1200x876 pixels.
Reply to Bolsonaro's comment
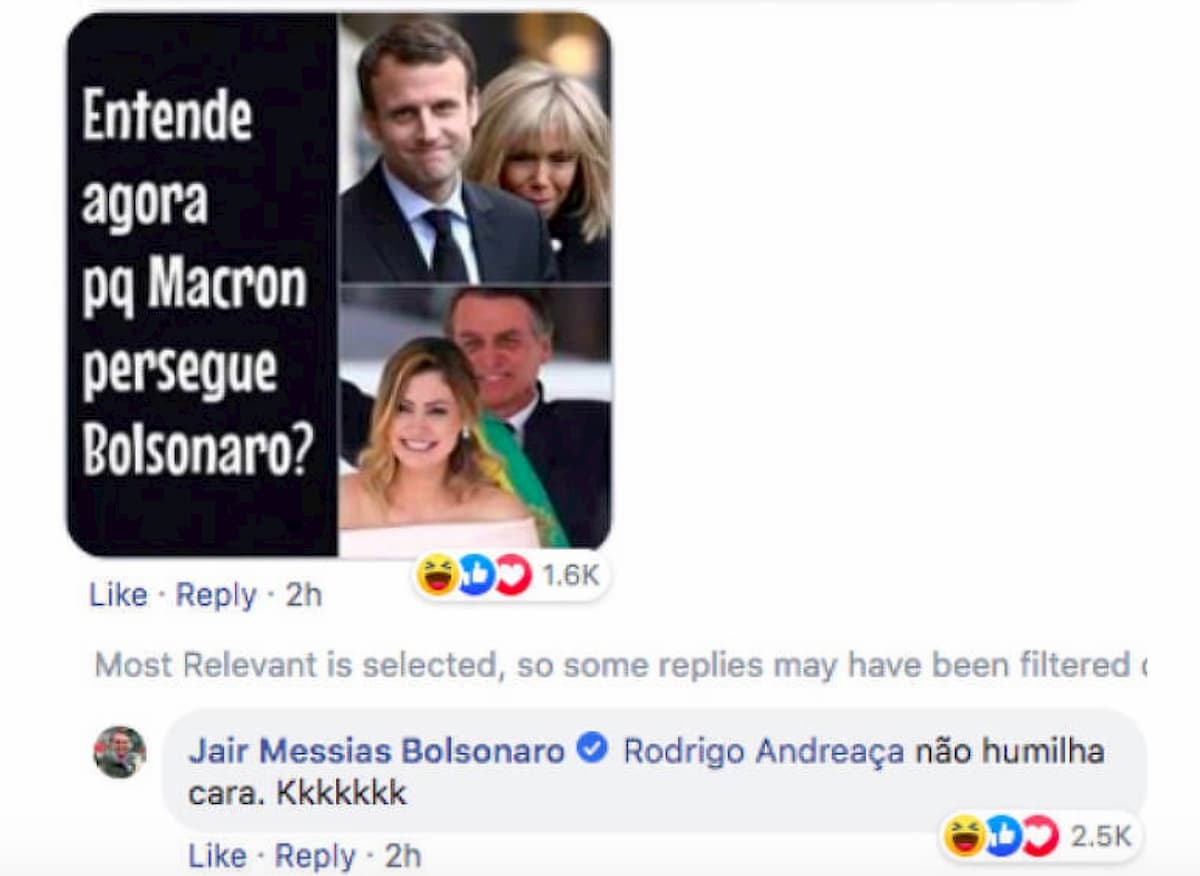point(316,857)
